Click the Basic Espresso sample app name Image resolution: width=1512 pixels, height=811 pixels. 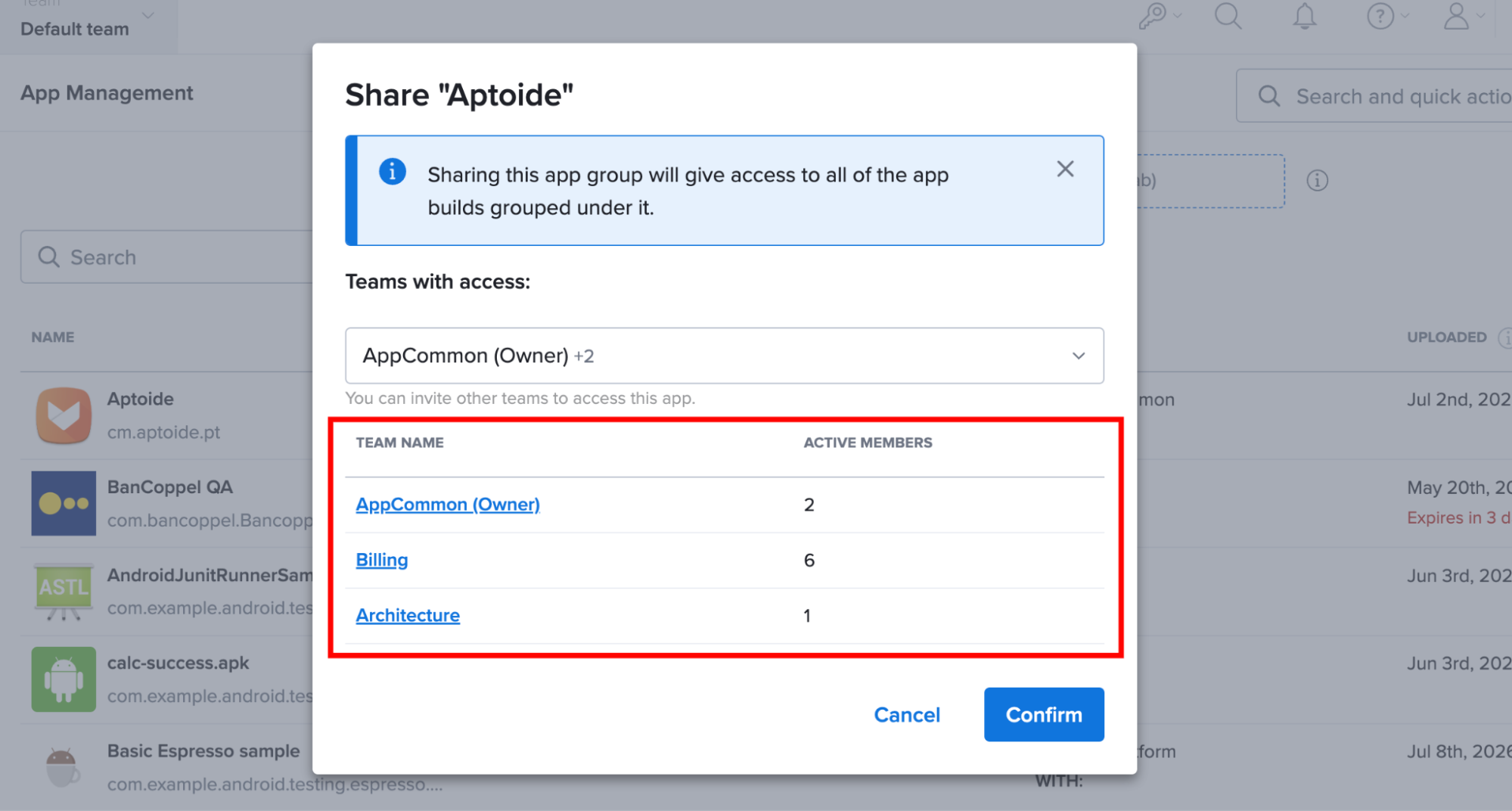[203, 751]
